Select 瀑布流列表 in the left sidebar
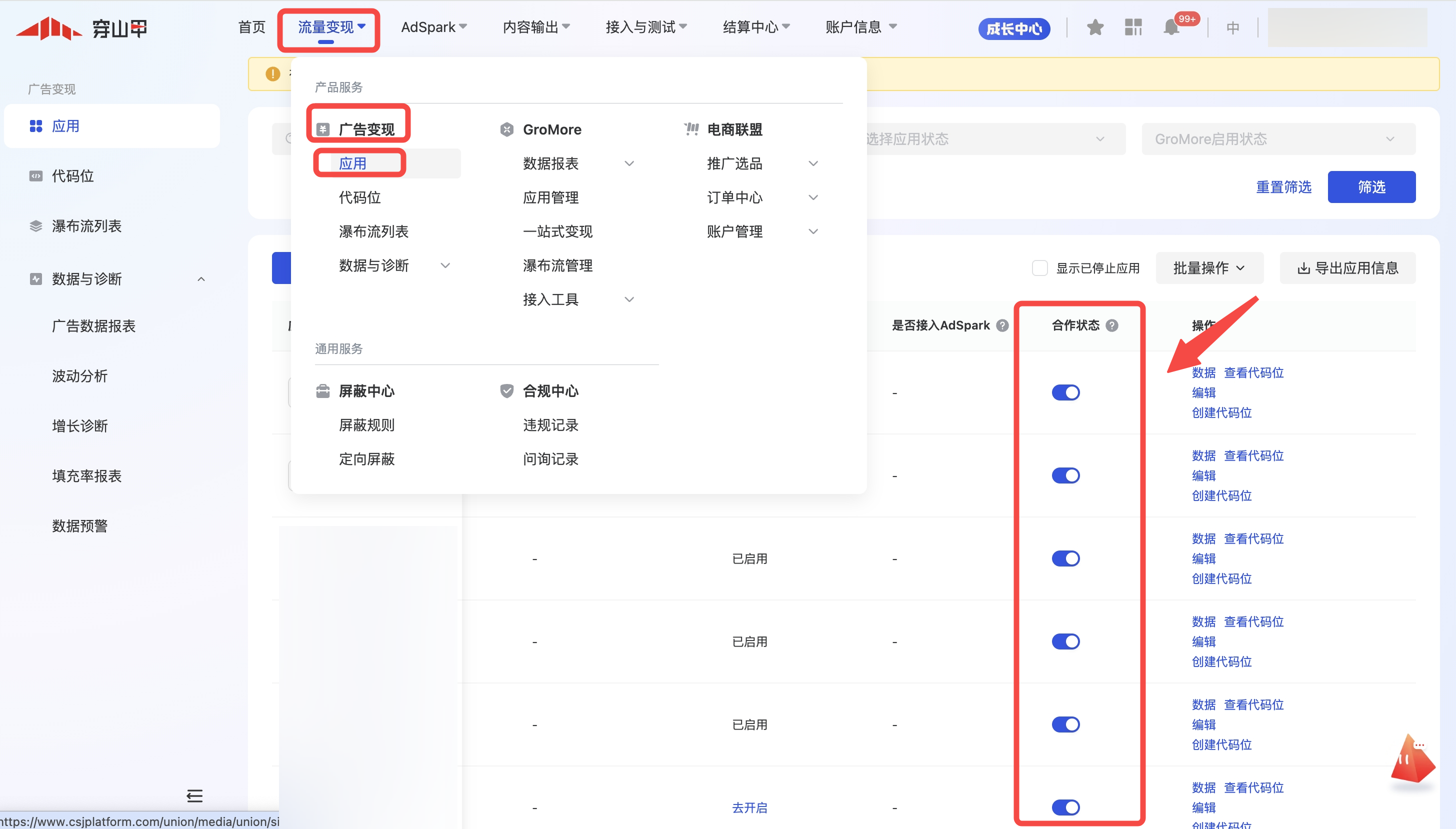This screenshot has height=829, width=1456. 86,226
